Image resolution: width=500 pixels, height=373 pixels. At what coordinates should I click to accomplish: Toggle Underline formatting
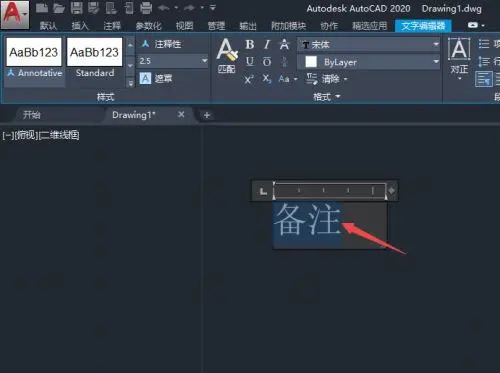[249, 62]
